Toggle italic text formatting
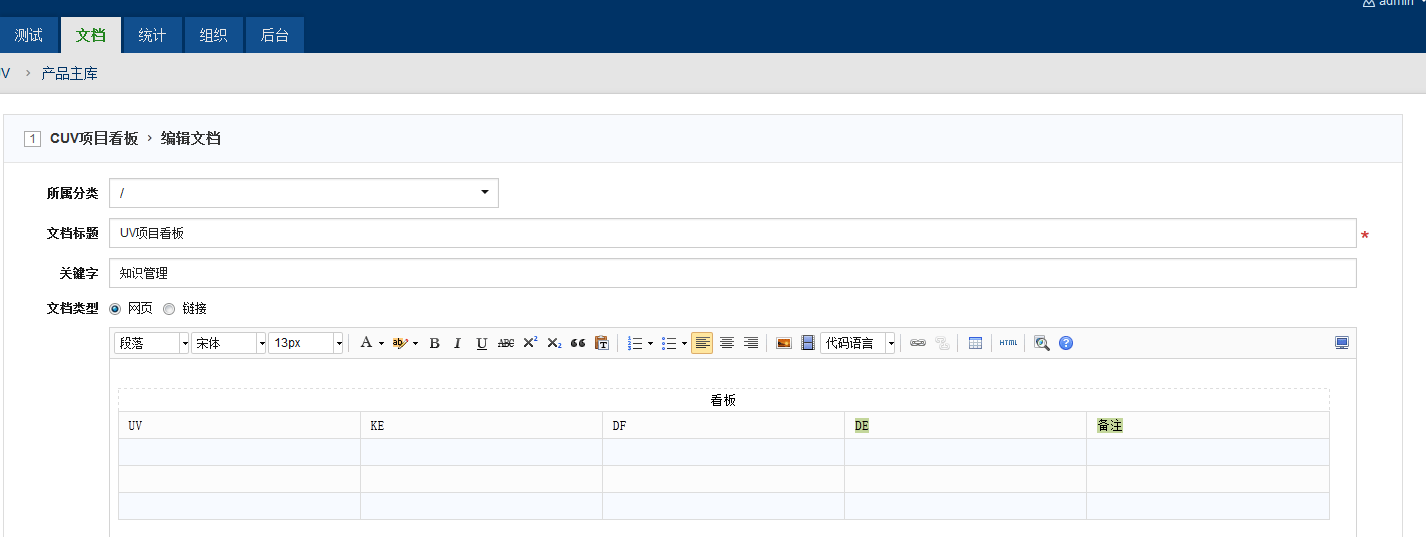 tap(457, 343)
